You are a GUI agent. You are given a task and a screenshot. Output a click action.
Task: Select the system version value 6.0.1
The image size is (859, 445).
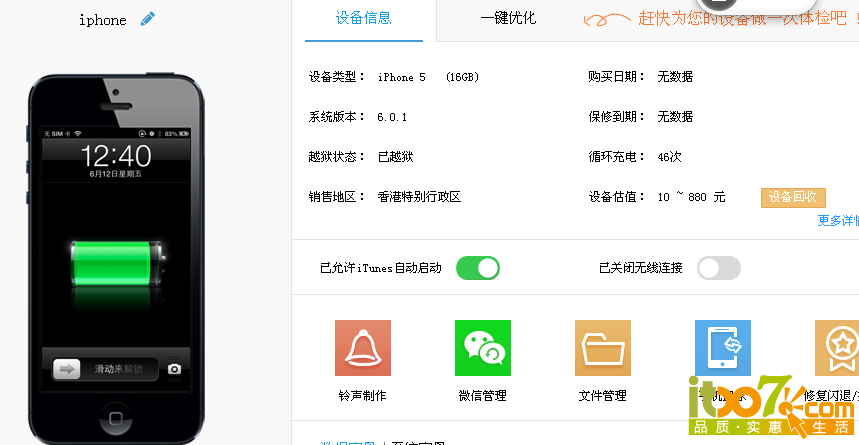click(x=392, y=117)
